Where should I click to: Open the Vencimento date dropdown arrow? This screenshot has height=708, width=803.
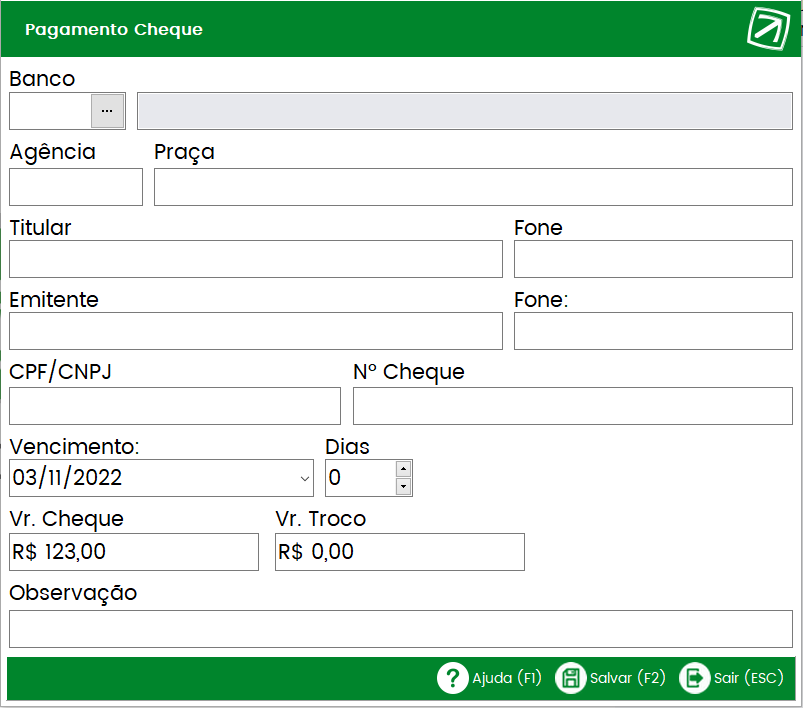pyautogui.click(x=305, y=478)
